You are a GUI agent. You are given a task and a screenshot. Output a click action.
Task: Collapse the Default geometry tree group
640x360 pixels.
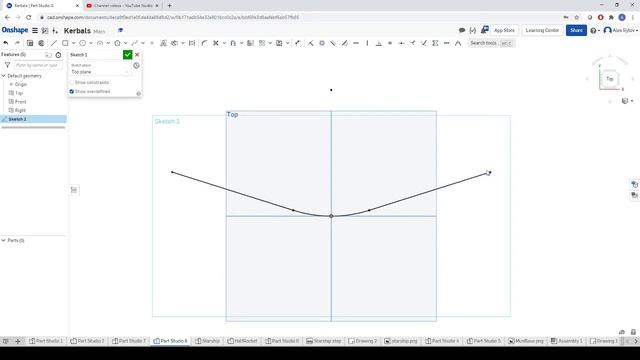(x=4, y=76)
